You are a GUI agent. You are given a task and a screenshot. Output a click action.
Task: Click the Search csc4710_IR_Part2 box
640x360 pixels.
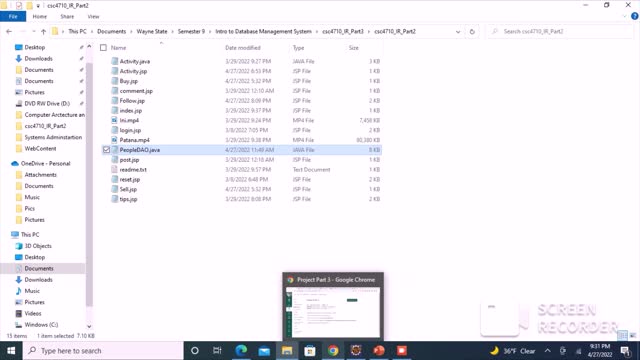(x=559, y=31)
